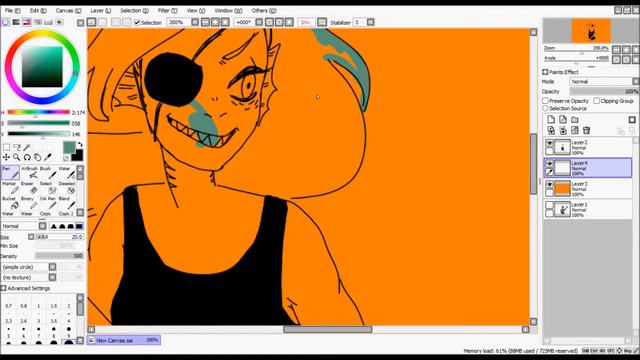Create a new layer folder
Viewport: 640px width, 360px height.
tap(575, 119)
